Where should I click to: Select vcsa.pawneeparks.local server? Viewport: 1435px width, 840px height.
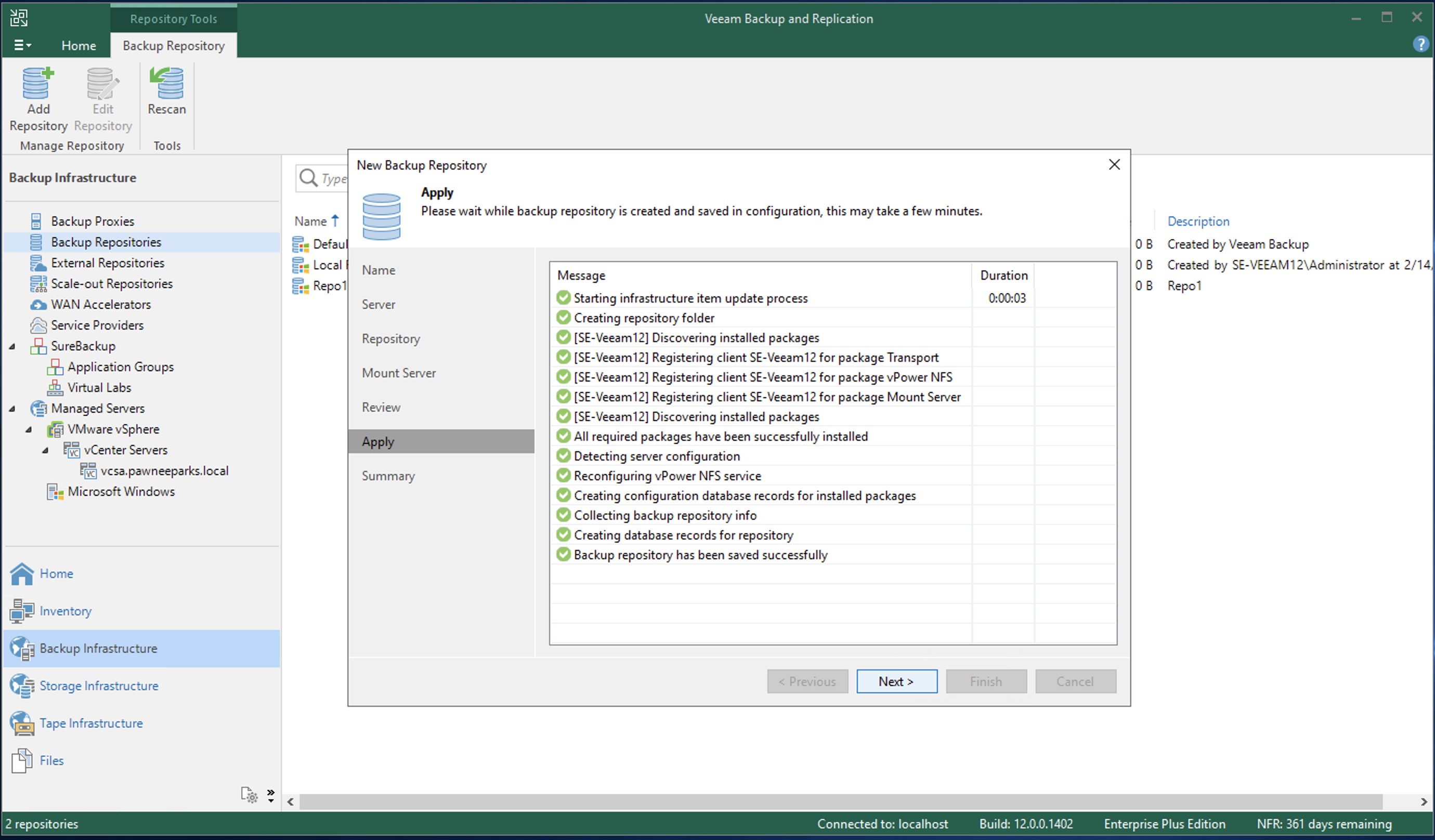pyautogui.click(x=164, y=471)
